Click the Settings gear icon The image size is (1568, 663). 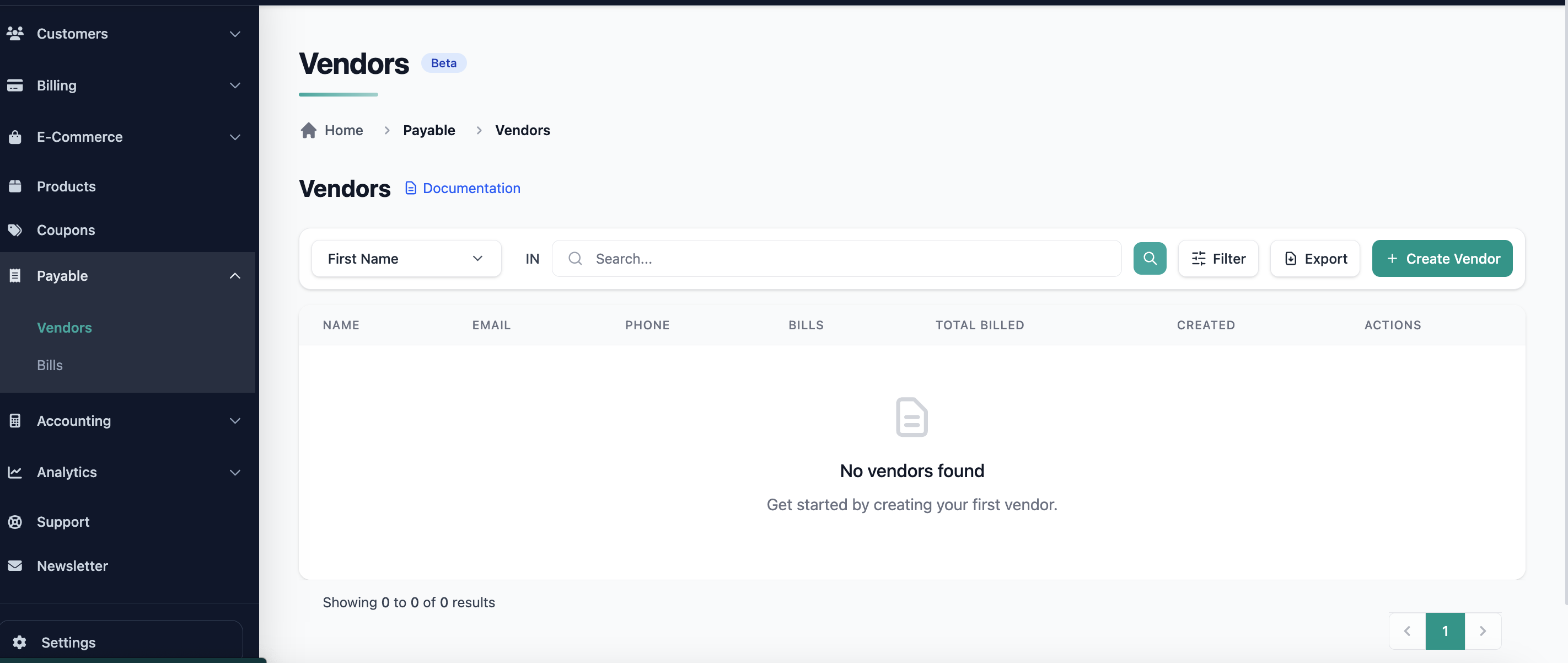(19, 642)
